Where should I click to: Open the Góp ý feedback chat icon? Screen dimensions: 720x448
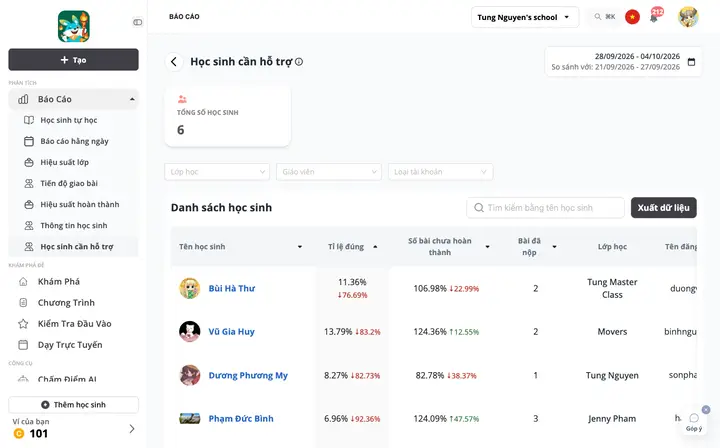[x=694, y=422]
